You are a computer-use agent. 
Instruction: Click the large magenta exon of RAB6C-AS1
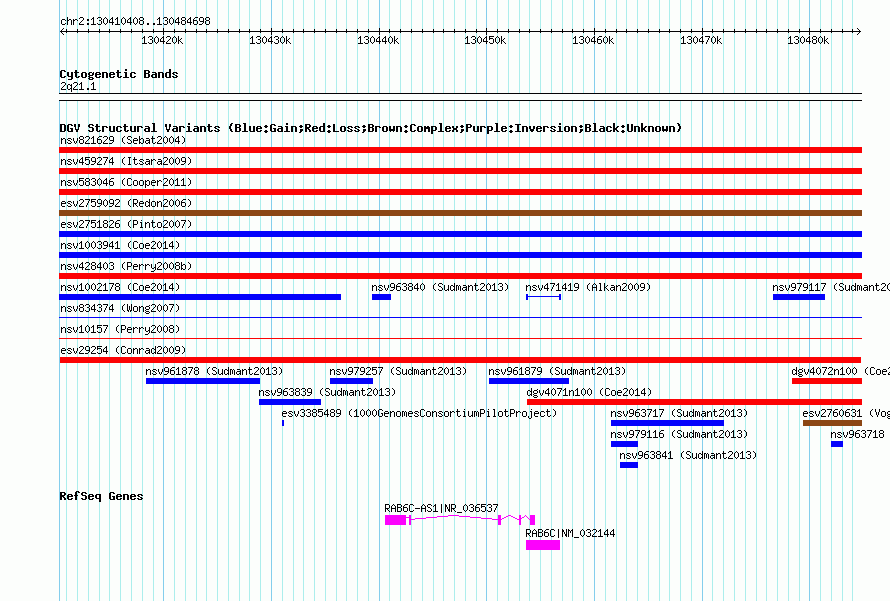coord(396,520)
